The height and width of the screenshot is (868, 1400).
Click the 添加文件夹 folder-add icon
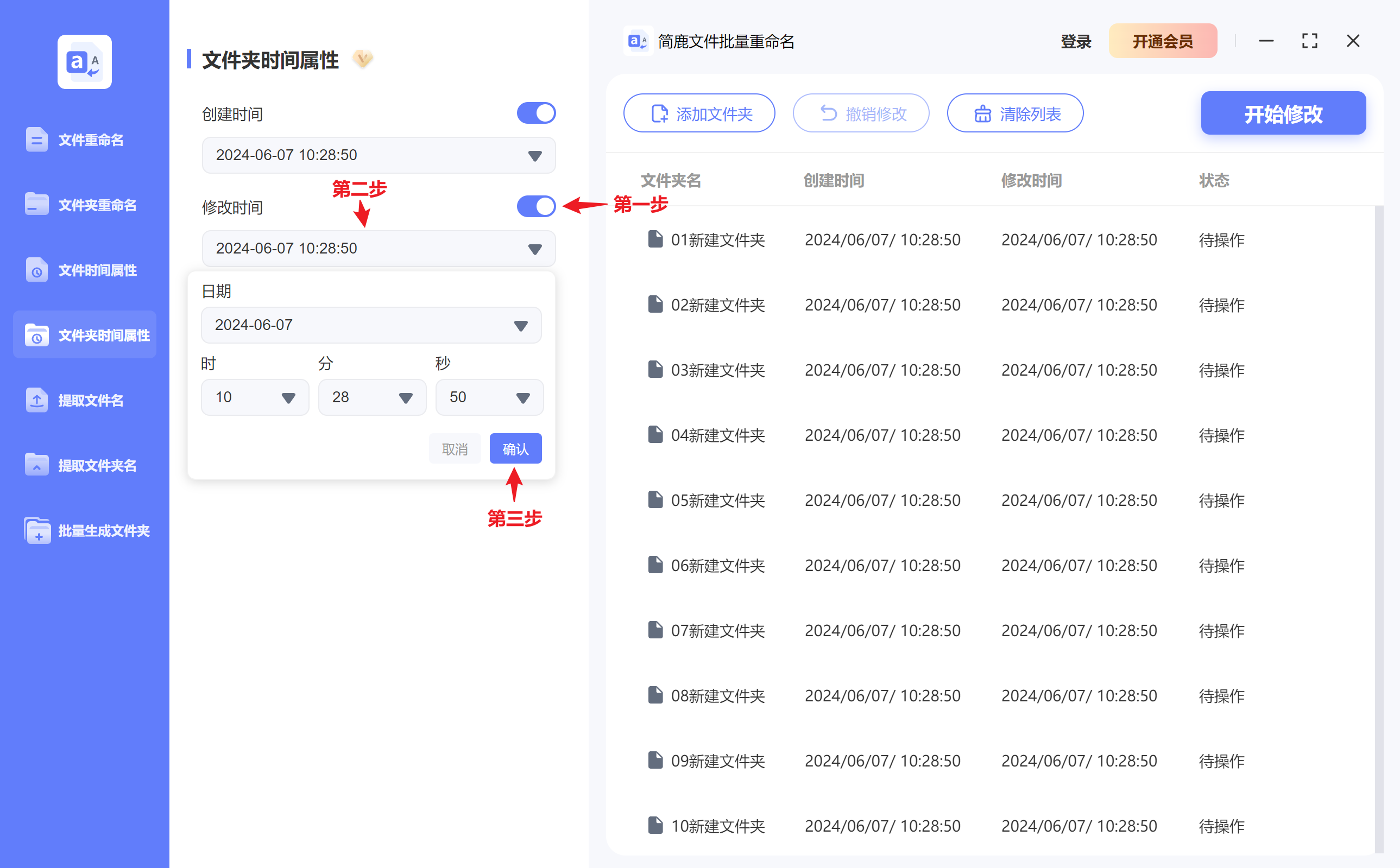(x=659, y=113)
